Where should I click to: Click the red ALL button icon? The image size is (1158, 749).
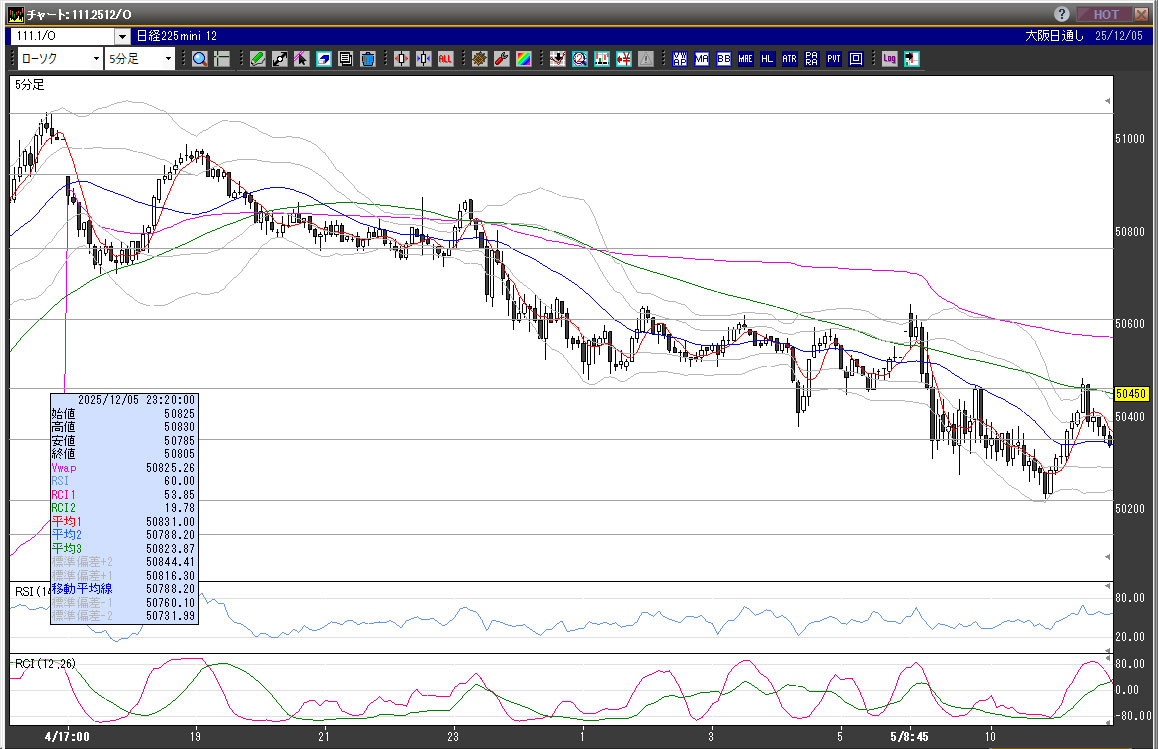click(x=445, y=59)
